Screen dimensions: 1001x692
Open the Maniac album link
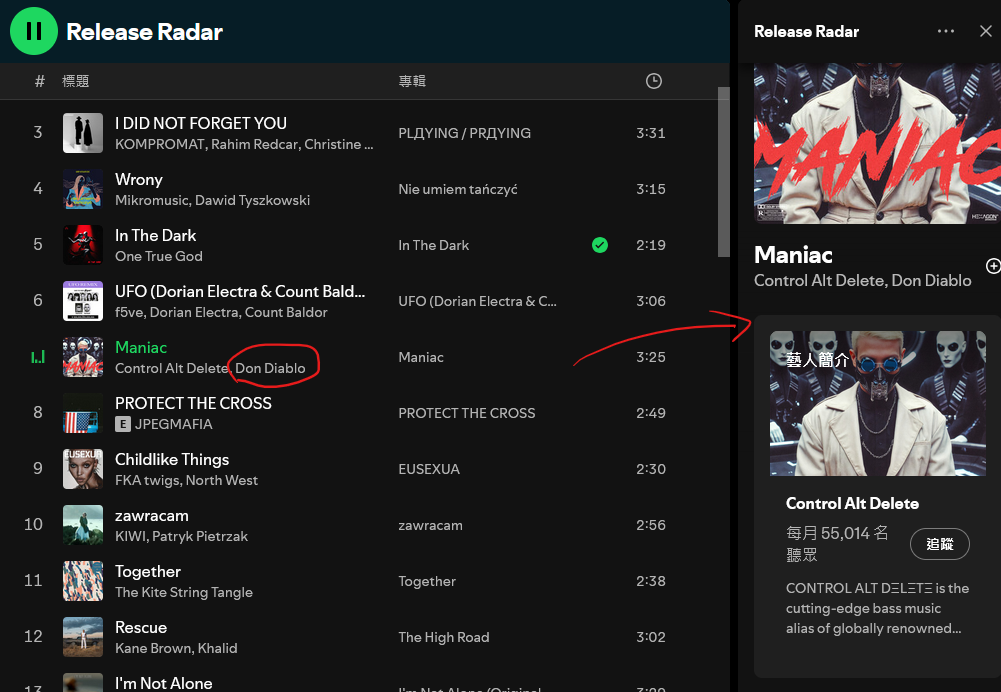click(x=421, y=357)
